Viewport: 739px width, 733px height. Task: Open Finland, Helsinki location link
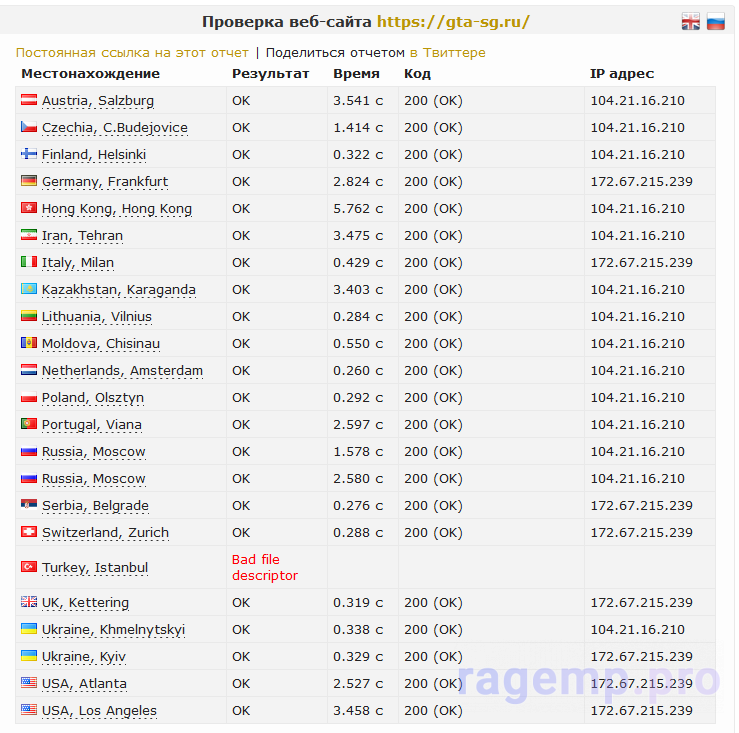(94, 155)
